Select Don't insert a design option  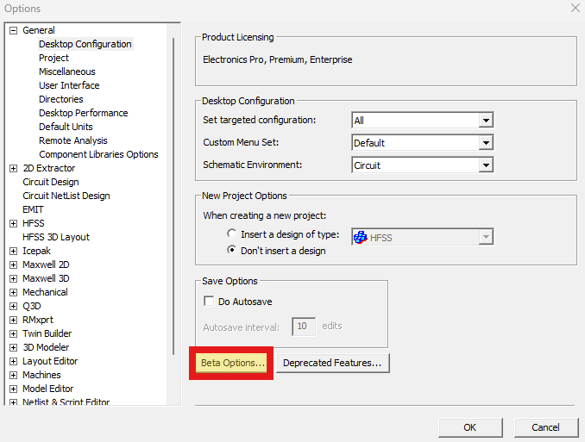point(232,250)
